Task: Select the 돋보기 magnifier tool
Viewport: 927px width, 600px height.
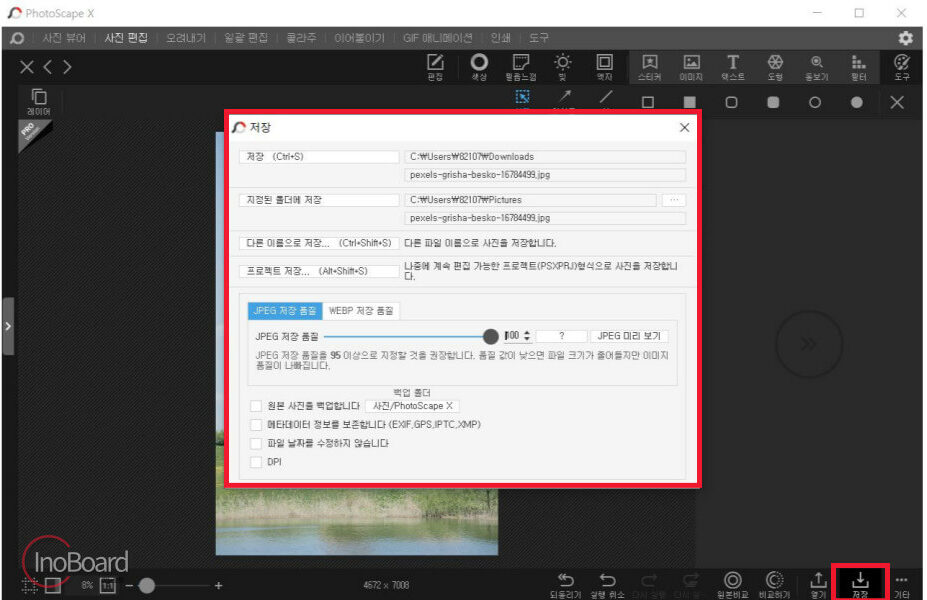Action: 816,67
